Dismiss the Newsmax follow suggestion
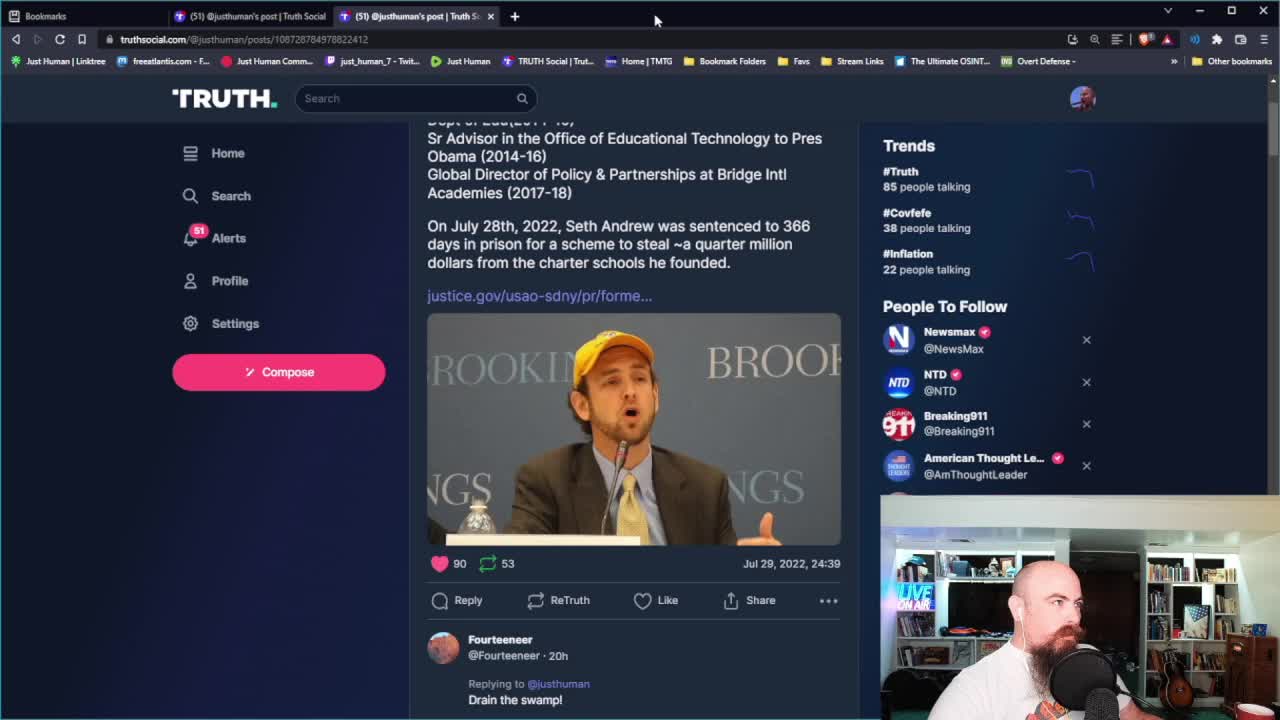 1086,340
